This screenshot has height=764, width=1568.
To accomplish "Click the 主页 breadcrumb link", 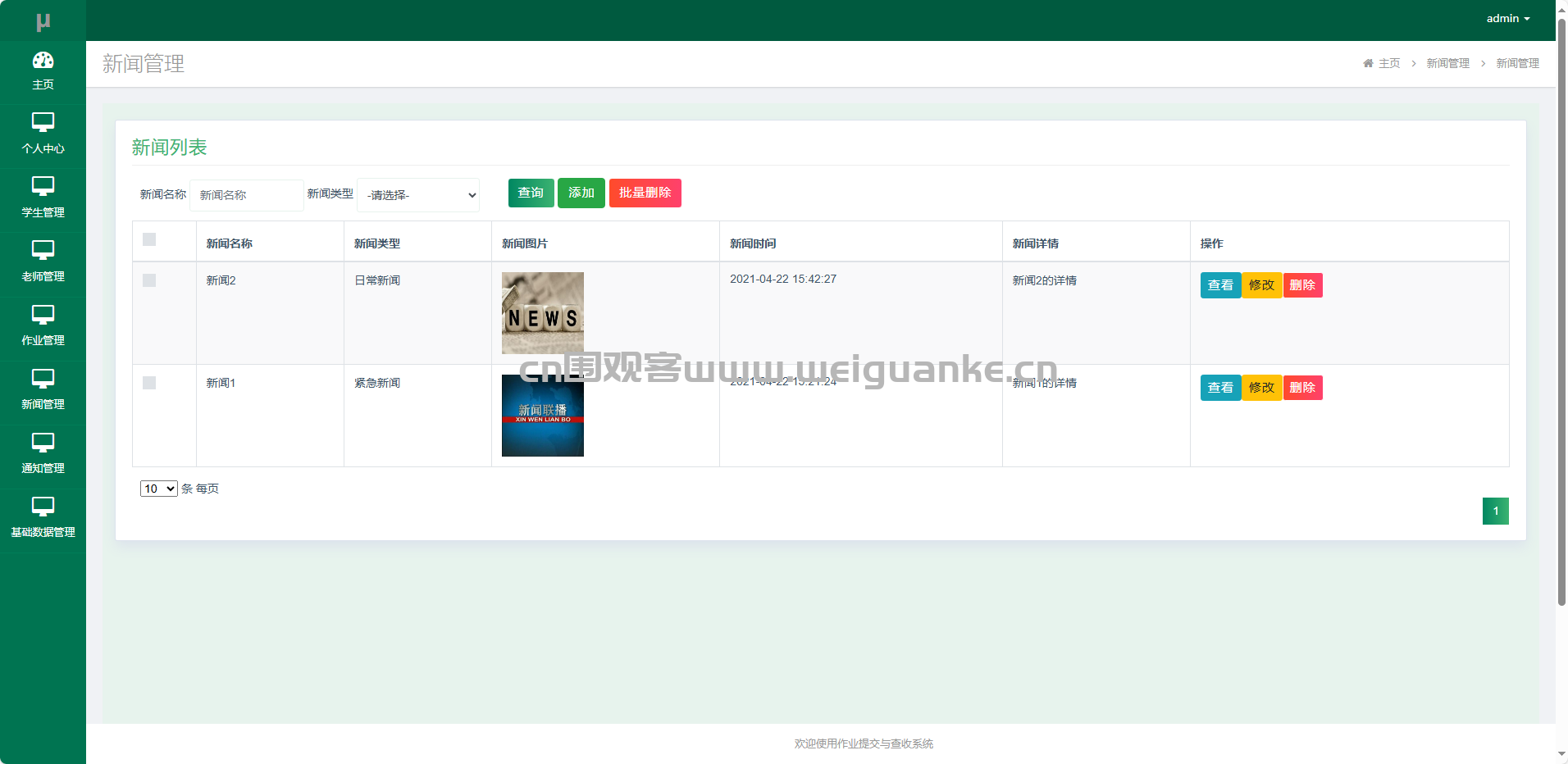I will [x=1389, y=63].
